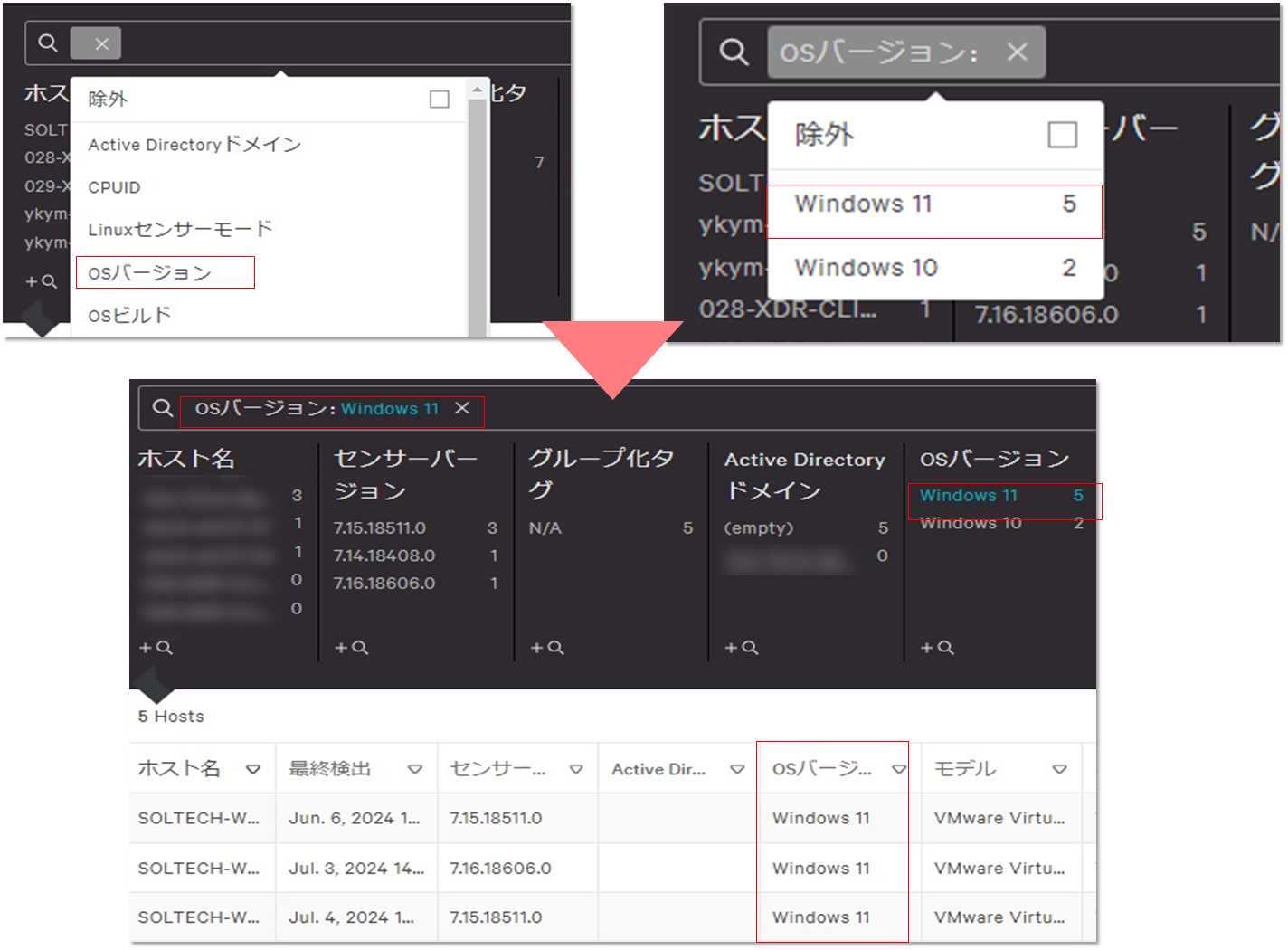1288x950 pixels.
Task: Click the 5 Hosts count label
Action: tap(171, 717)
